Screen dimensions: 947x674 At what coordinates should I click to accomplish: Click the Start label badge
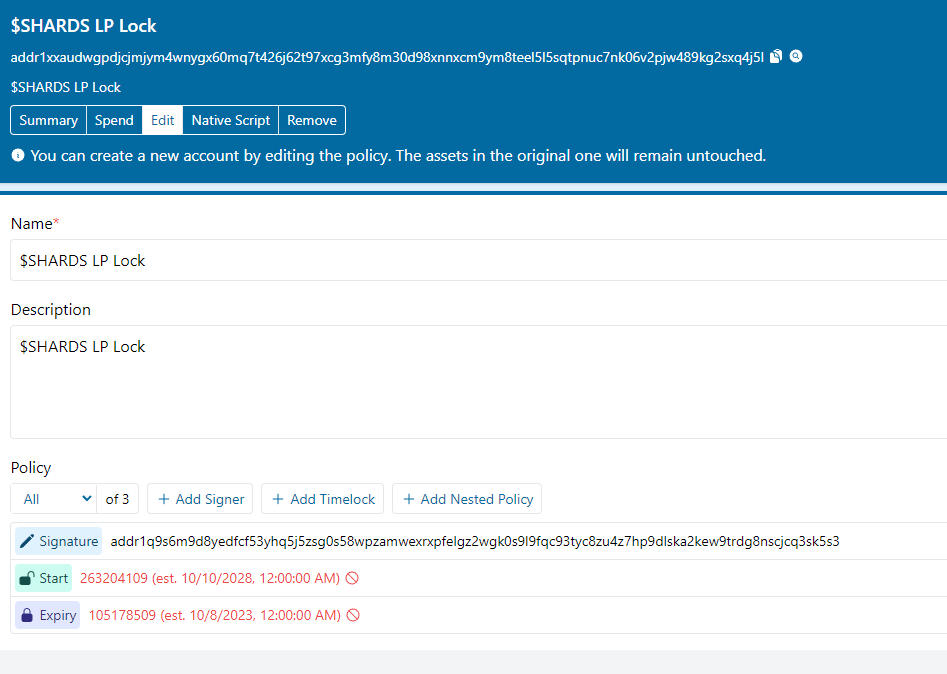pos(43,579)
